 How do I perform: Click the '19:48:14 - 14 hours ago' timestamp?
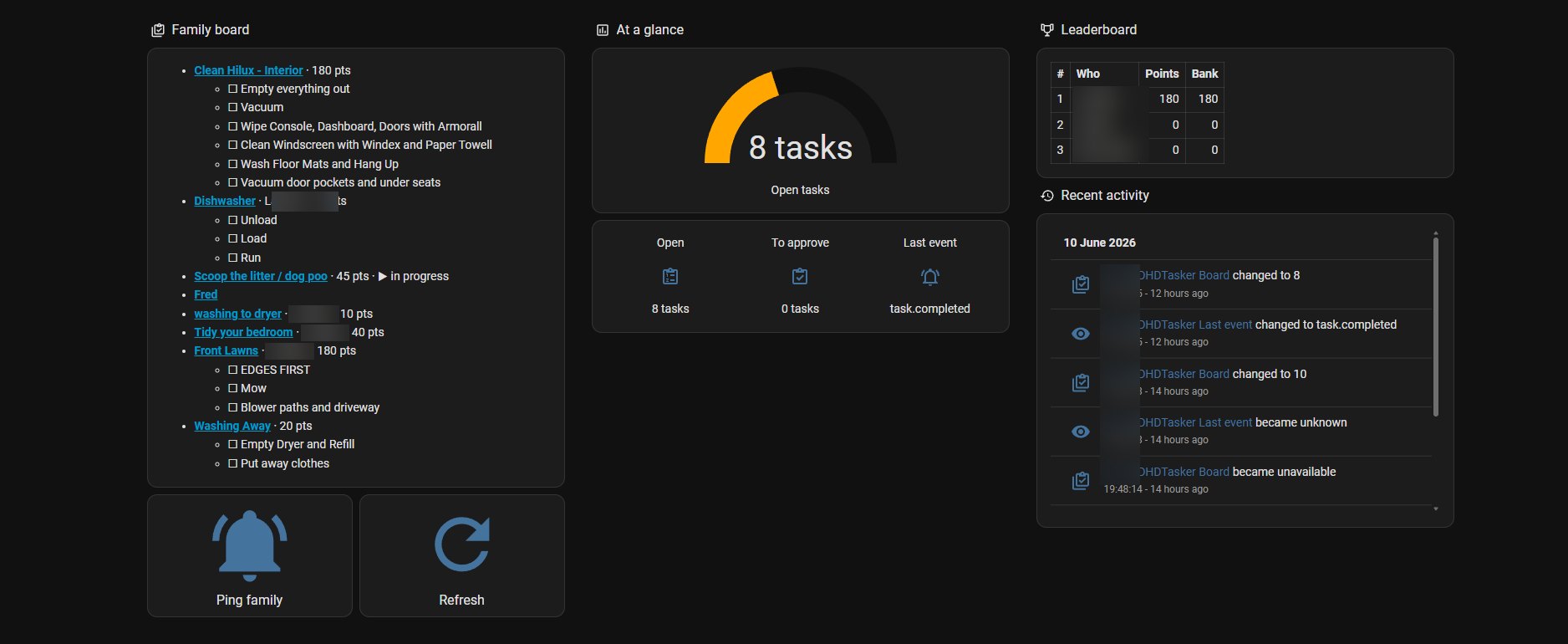pyautogui.click(x=1156, y=489)
